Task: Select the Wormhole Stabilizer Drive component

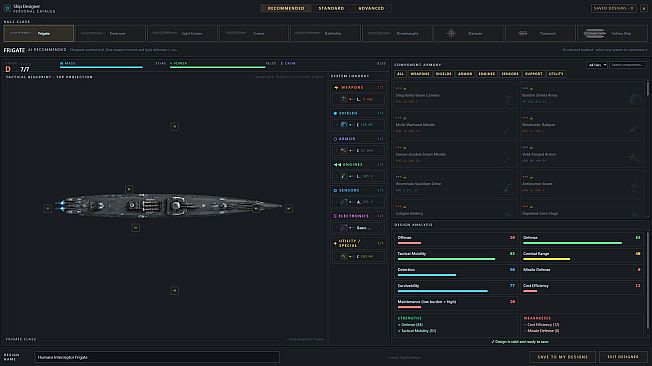Action: coord(456,184)
